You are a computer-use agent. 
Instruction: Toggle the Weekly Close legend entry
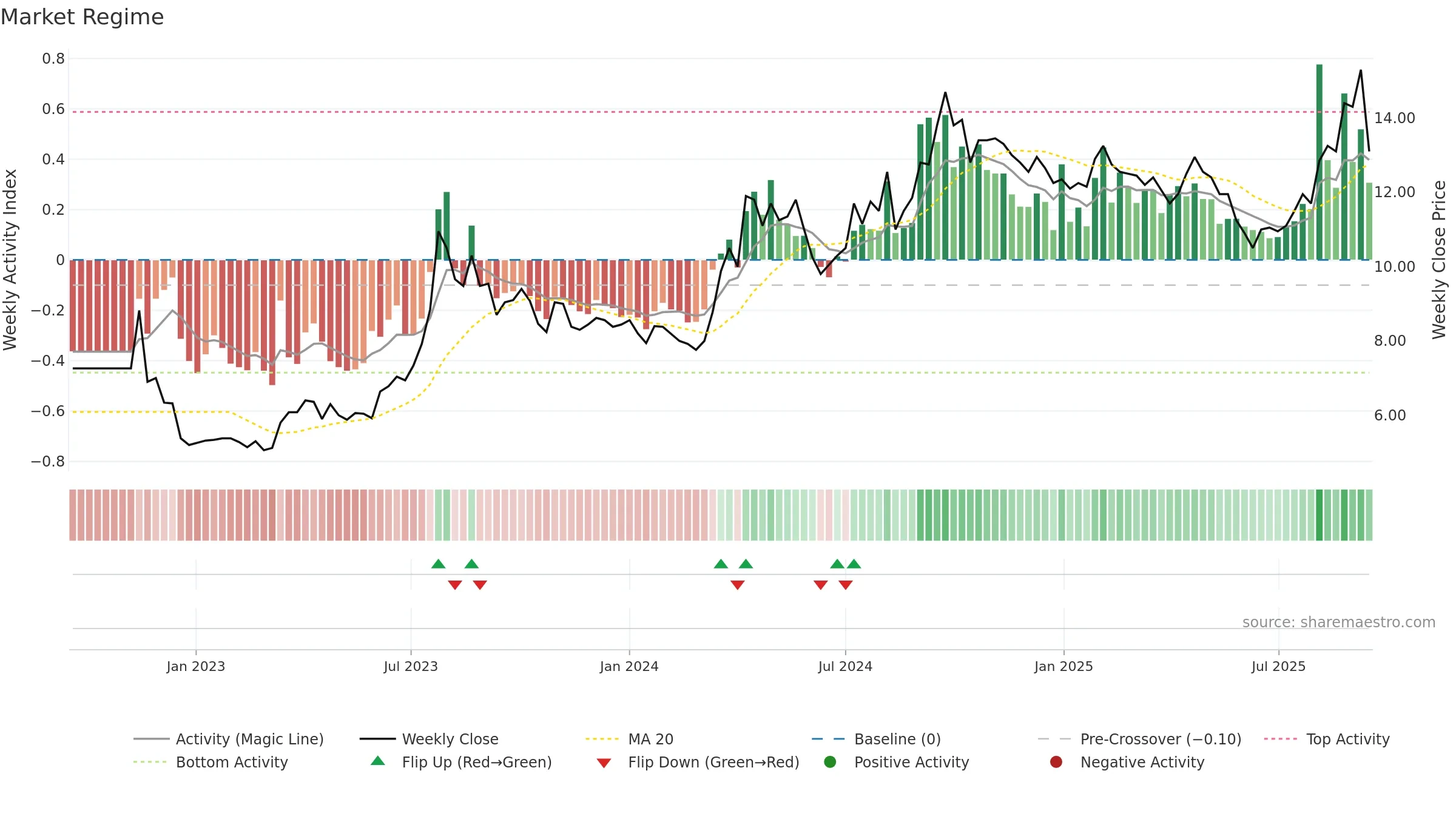[429, 739]
